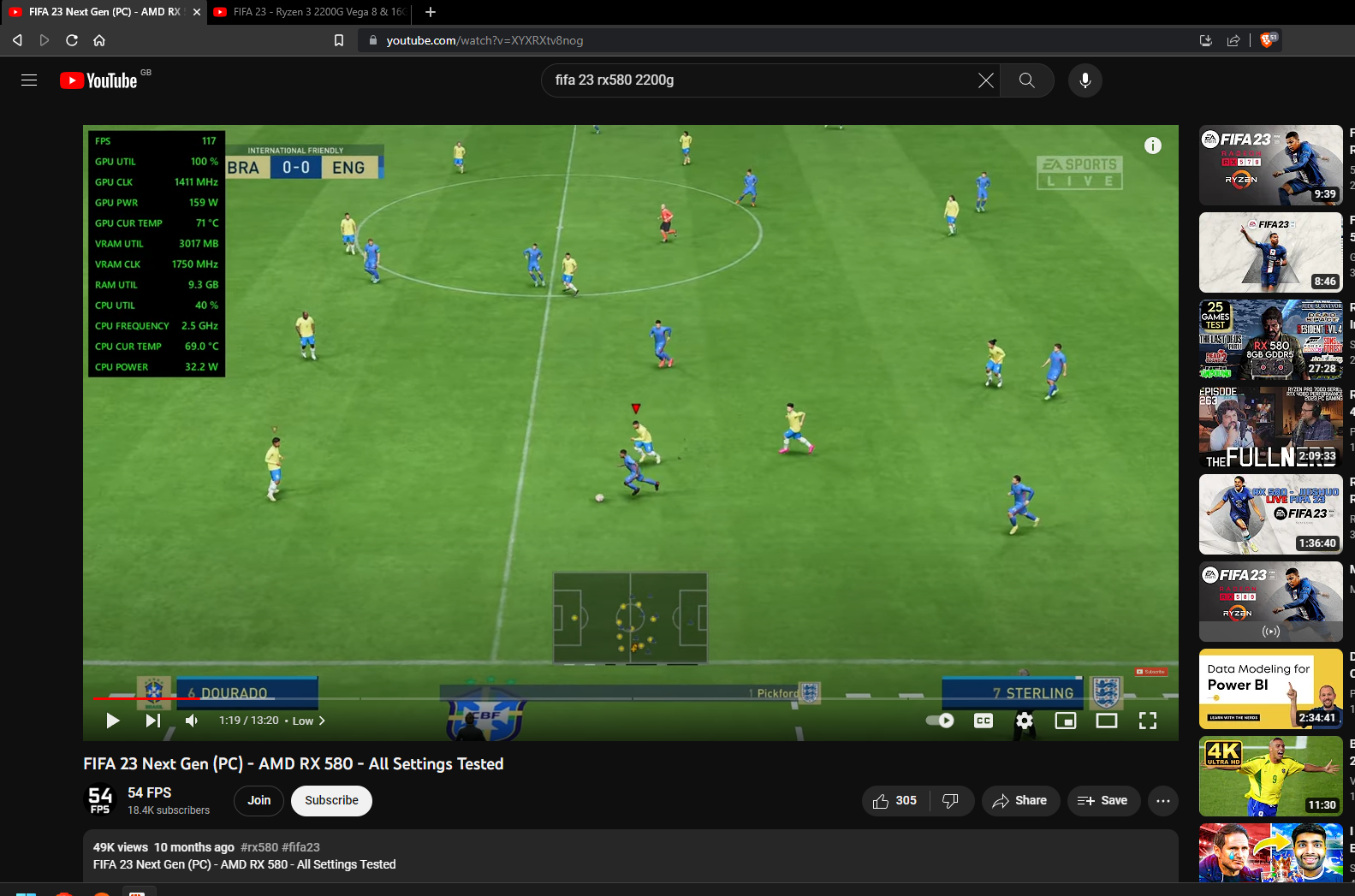Screen dimensions: 1355x896
Task: Open the 54 FPS channel name link
Action: pyautogui.click(x=149, y=792)
